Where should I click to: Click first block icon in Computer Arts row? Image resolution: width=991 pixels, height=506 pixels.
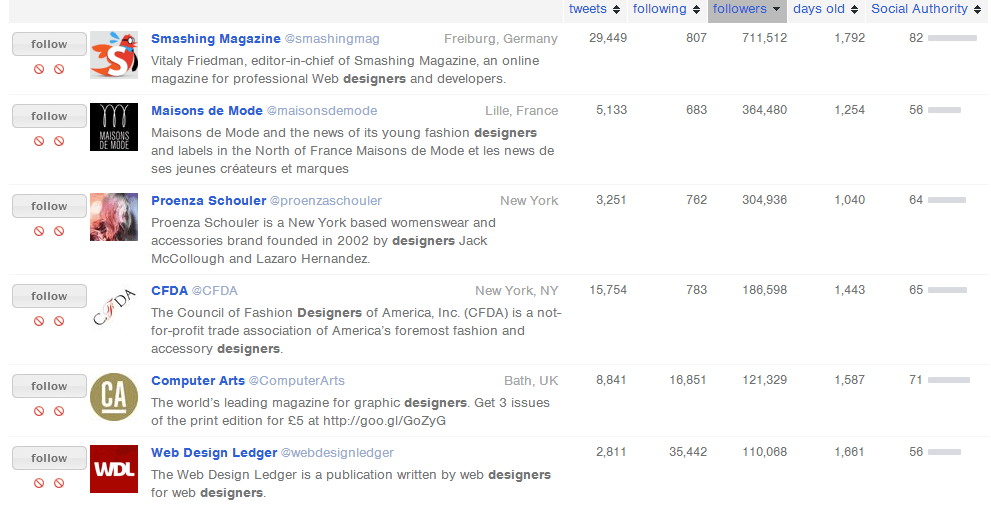(x=39, y=411)
